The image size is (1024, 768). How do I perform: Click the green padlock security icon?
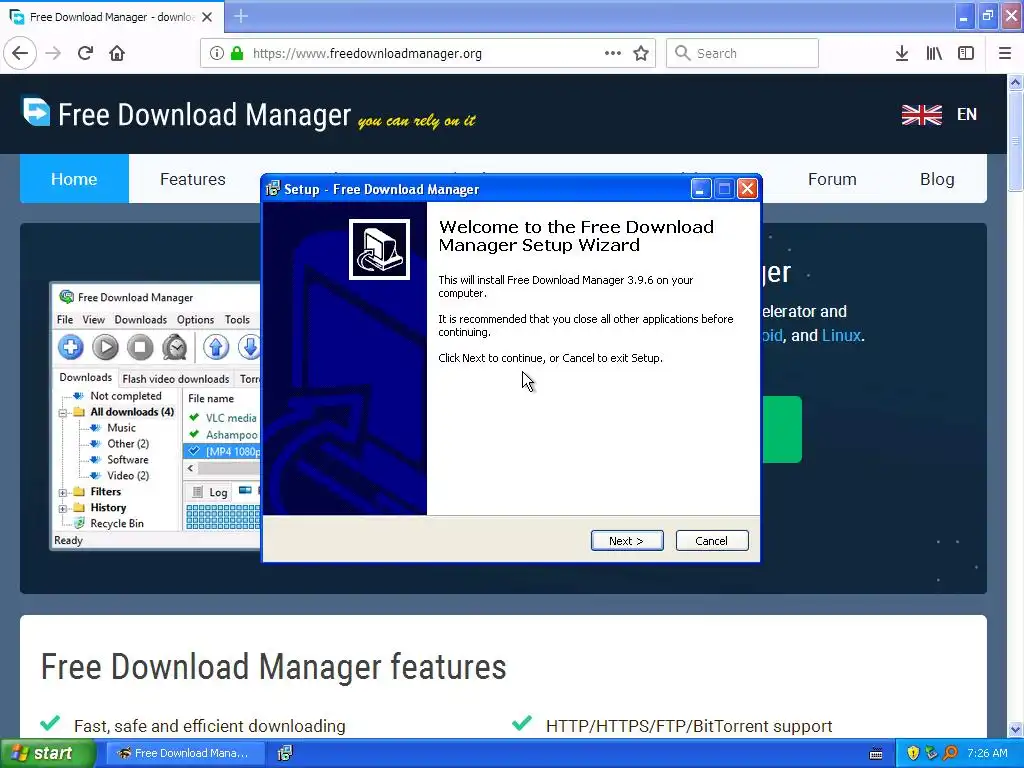tap(237, 53)
